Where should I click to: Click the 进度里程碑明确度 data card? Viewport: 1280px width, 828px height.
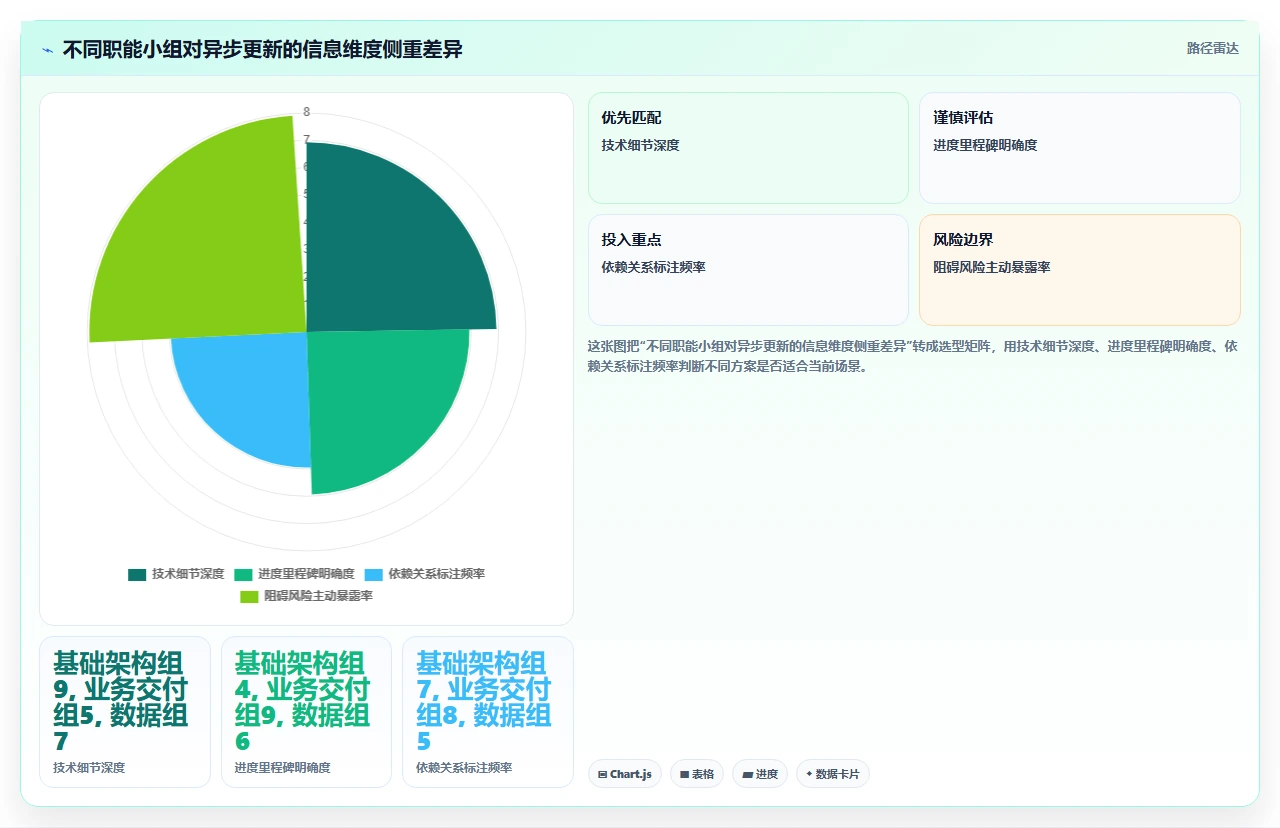pos(306,712)
